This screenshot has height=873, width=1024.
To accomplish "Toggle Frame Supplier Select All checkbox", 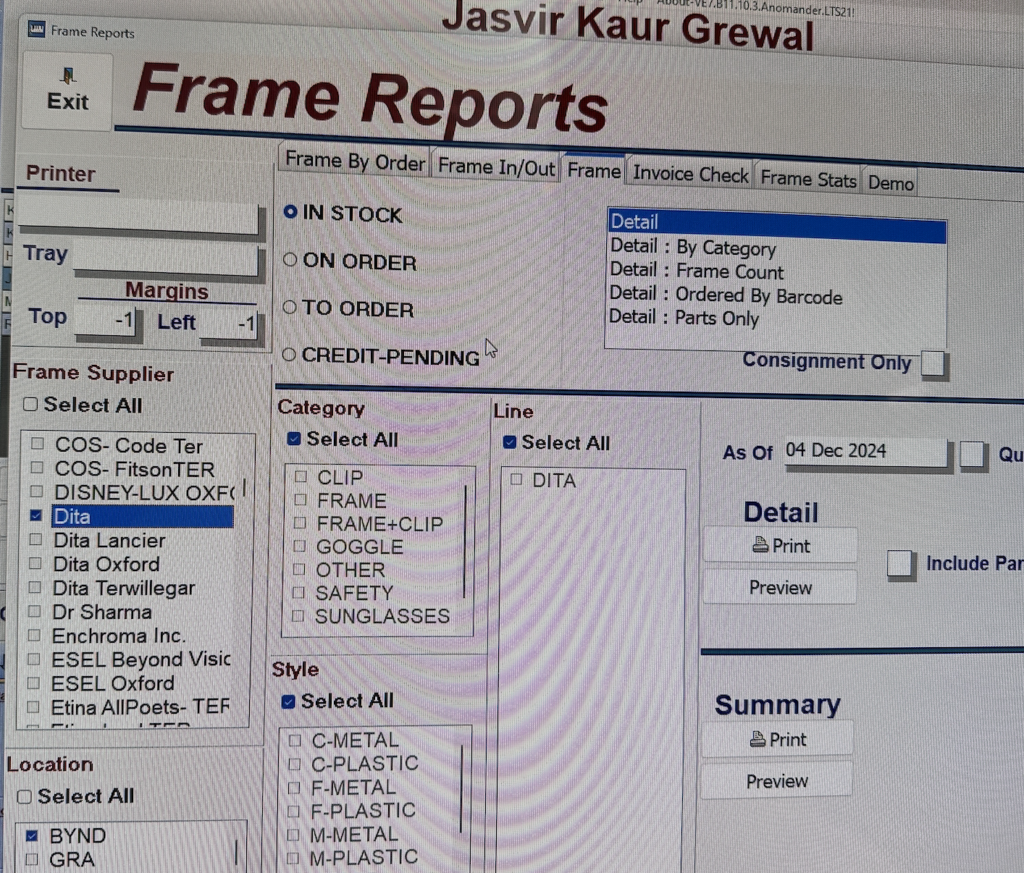I will [30, 404].
